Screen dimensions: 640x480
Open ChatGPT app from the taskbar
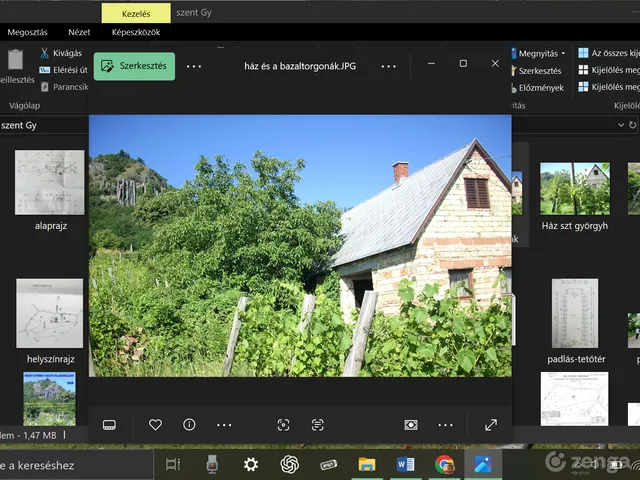tap(290, 464)
